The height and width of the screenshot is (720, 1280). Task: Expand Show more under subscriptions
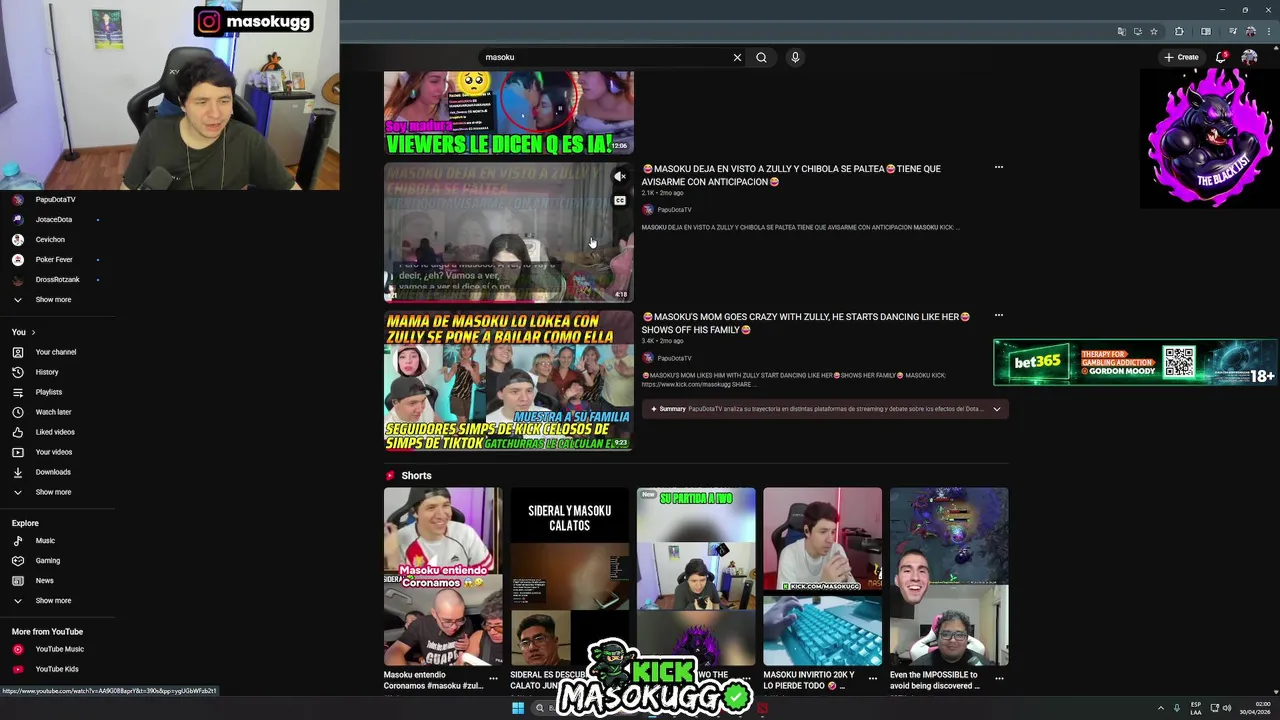coord(53,299)
